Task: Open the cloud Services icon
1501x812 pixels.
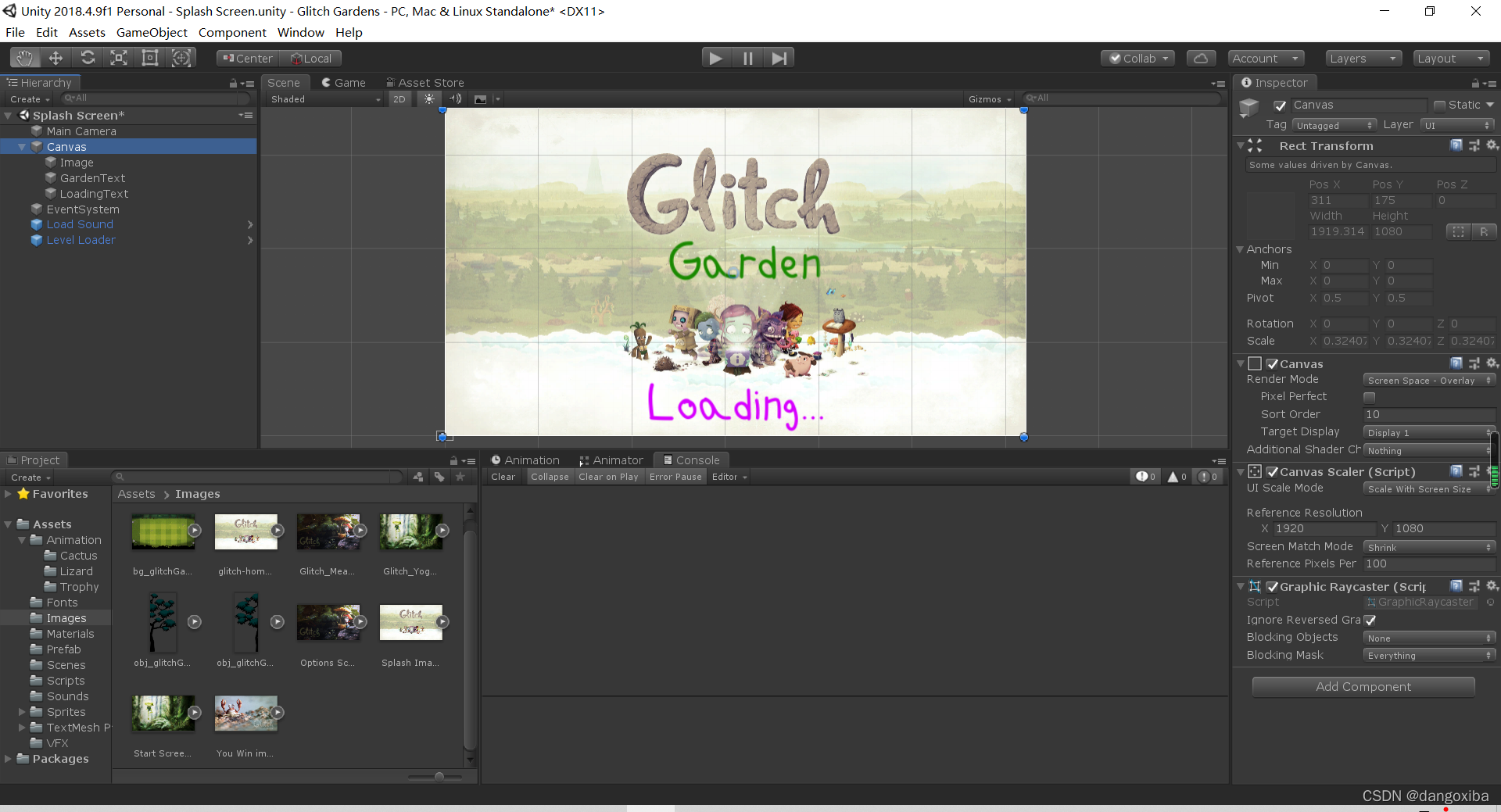Action: pos(1201,59)
